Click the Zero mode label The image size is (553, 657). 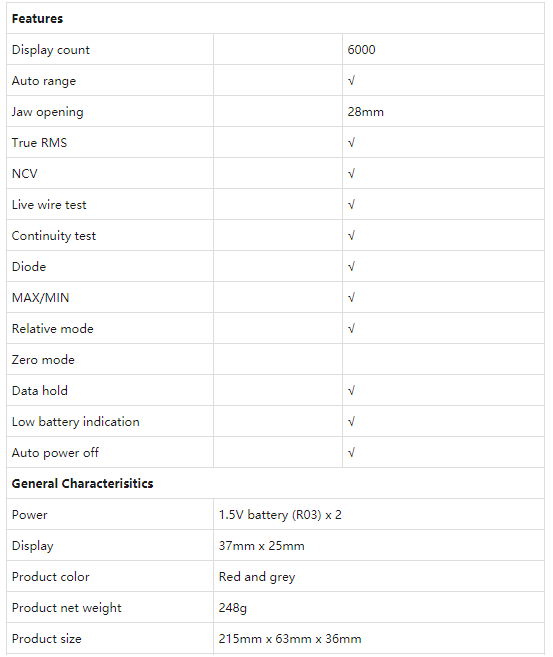pyautogui.click(x=43, y=360)
